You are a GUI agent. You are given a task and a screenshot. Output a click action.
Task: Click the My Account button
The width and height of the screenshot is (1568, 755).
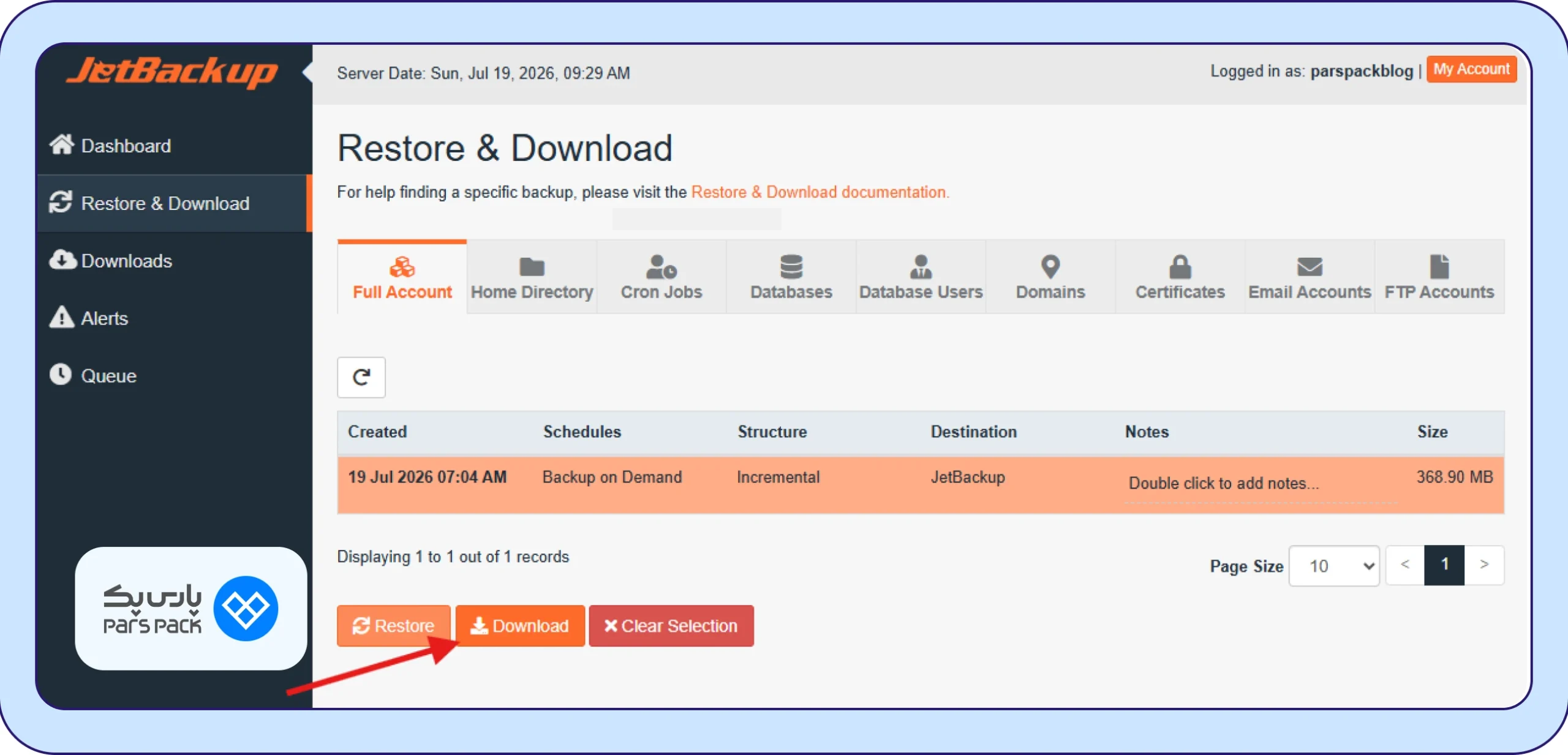point(1471,69)
